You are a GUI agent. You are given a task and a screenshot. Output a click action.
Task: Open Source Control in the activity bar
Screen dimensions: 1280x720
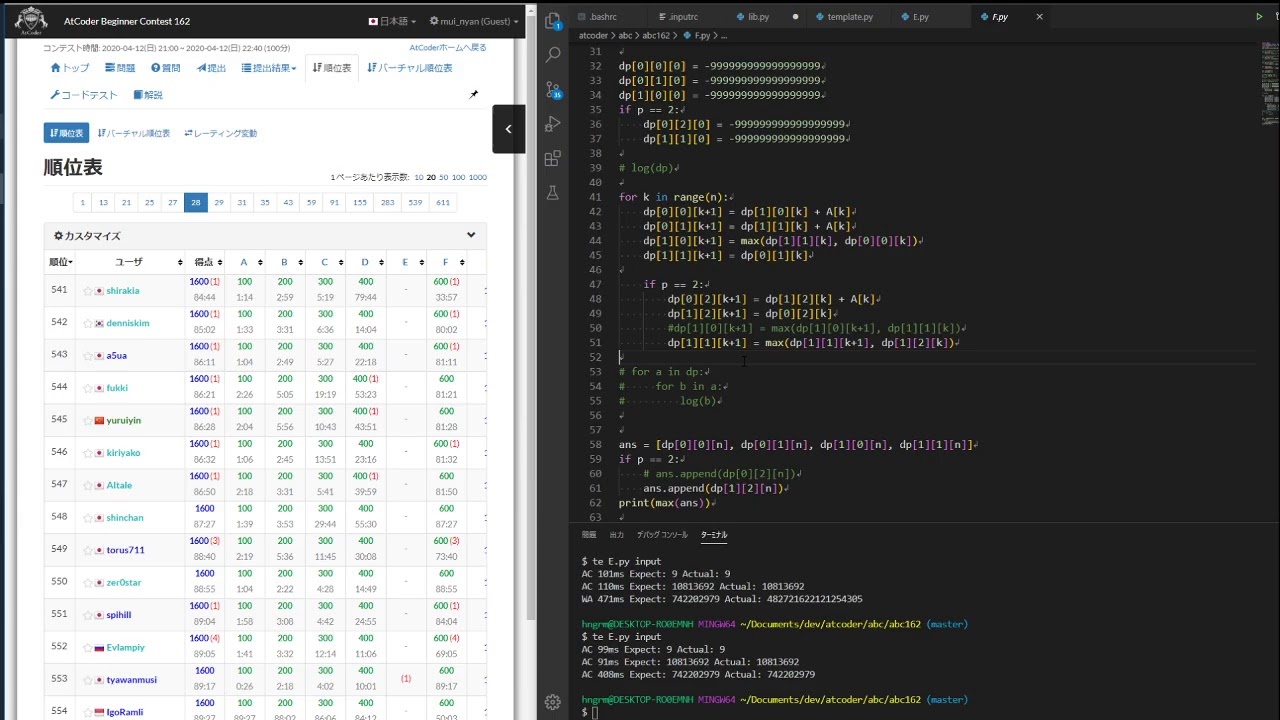[553, 90]
